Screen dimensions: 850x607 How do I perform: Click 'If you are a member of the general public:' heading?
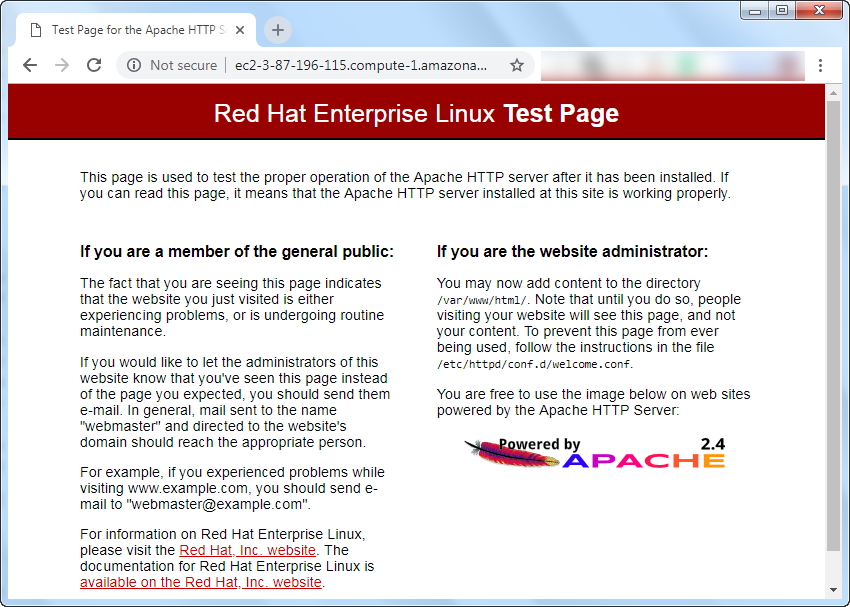point(237,251)
